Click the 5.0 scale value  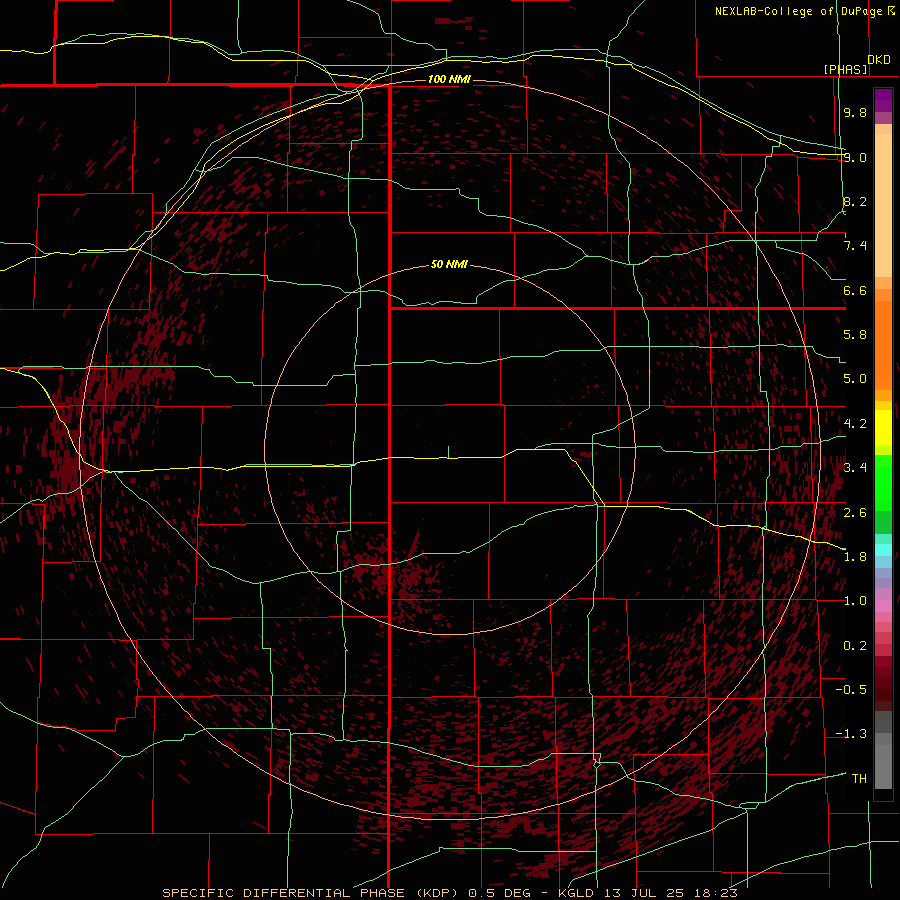tap(855, 379)
